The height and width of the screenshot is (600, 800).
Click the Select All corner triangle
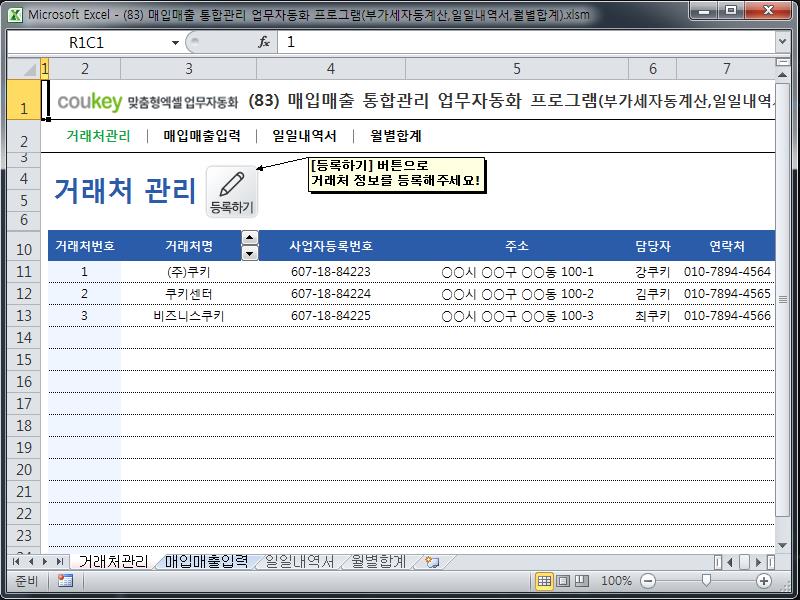[24, 68]
